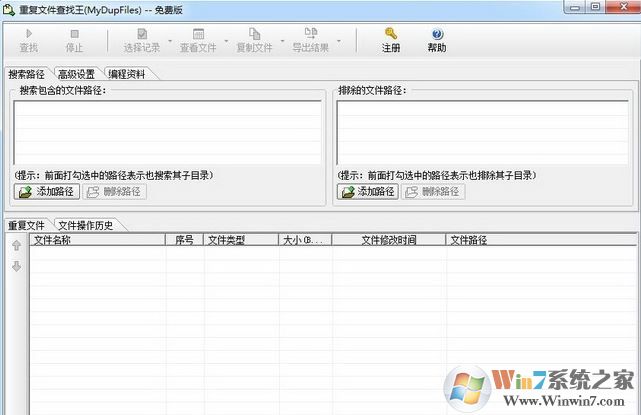Screen dimensions: 641x415
Task: Switch to the 重复文件 tab
Action: tap(27, 225)
